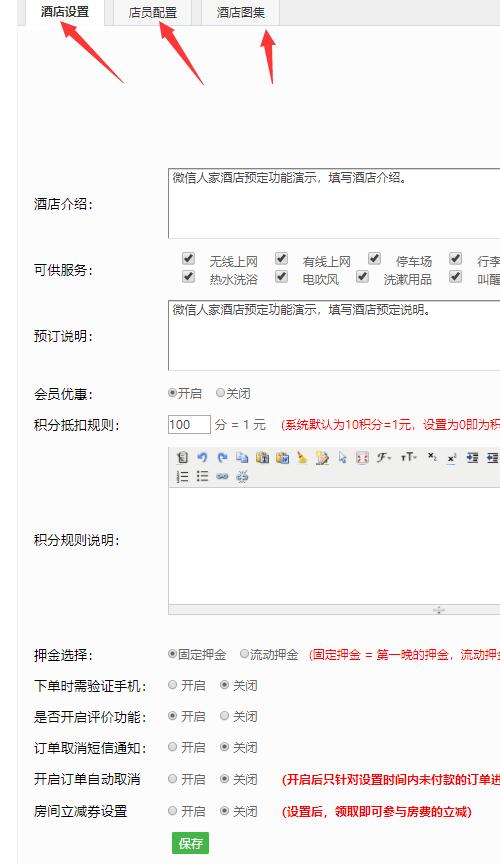Select 关闭 for 会员优惠
Viewport: 500px width, 864px height.
pyautogui.click(x=221, y=393)
